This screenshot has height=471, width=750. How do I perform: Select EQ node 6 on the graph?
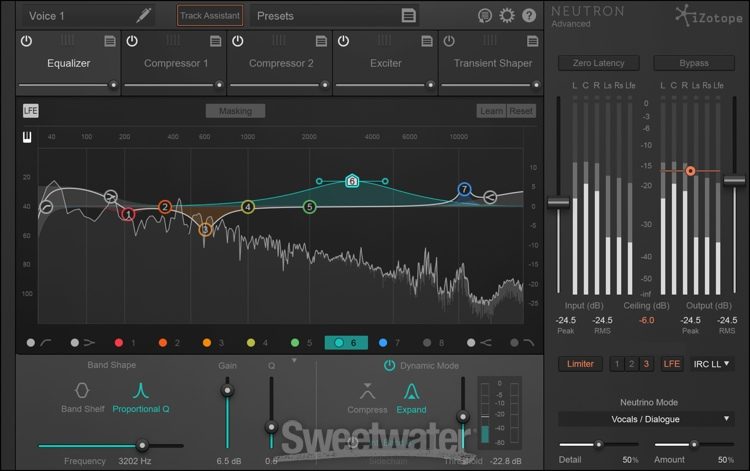click(352, 181)
